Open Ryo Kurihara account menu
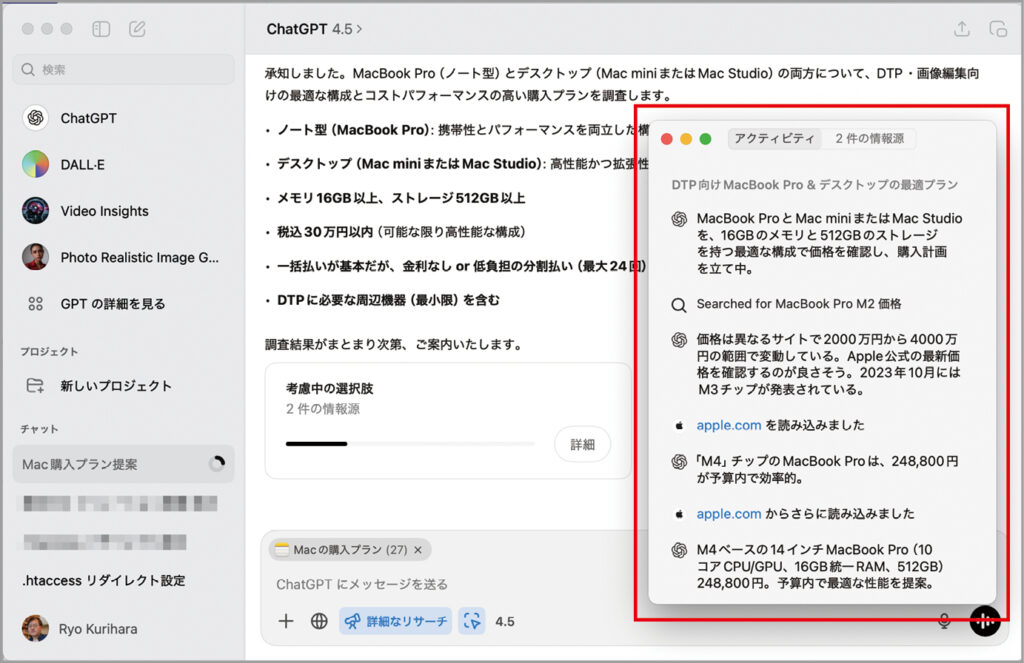The image size is (1024, 663). point(98,628)
